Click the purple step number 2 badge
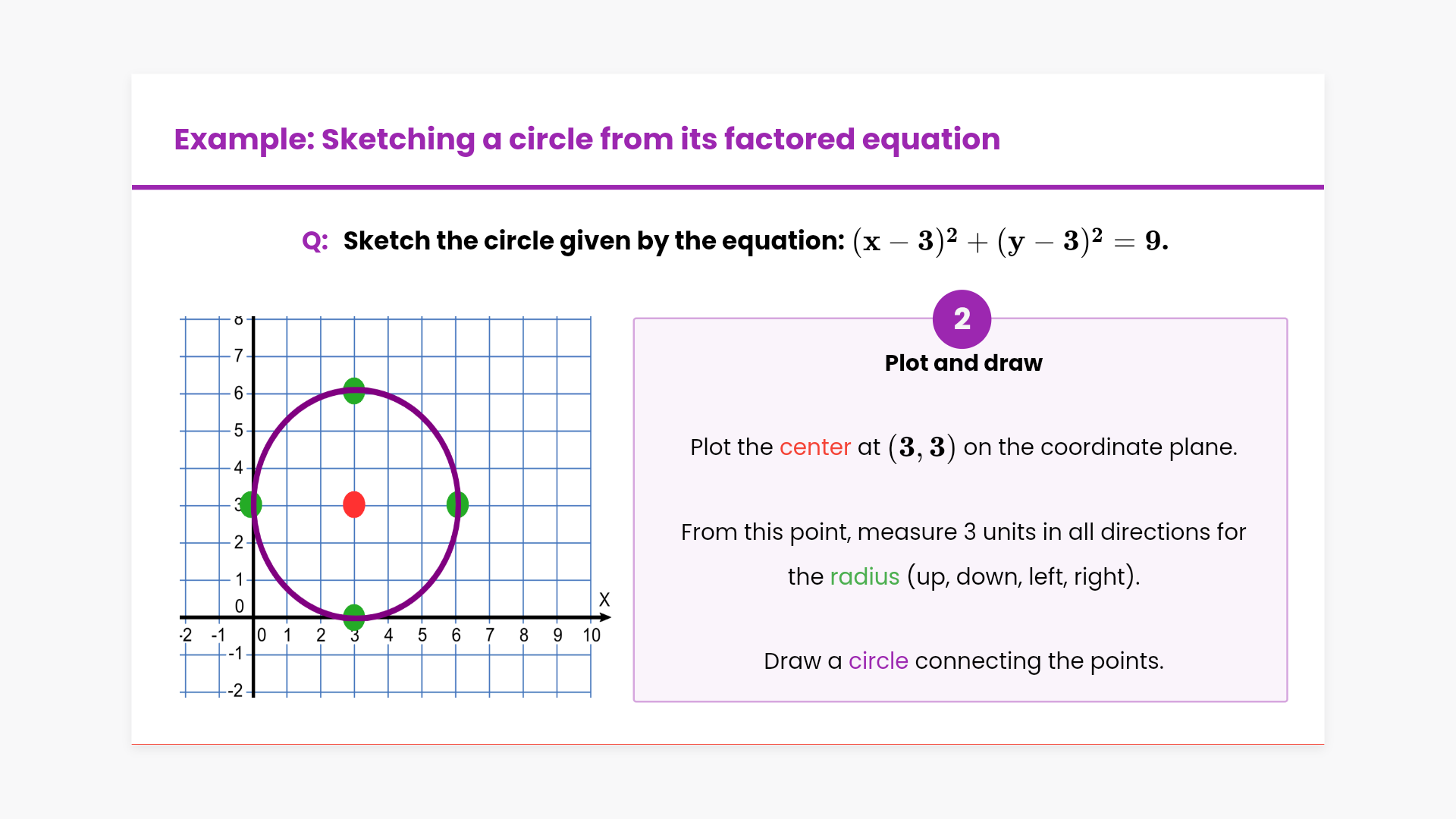This screenshot has width=1456, height=819. (x=962, y=319)
